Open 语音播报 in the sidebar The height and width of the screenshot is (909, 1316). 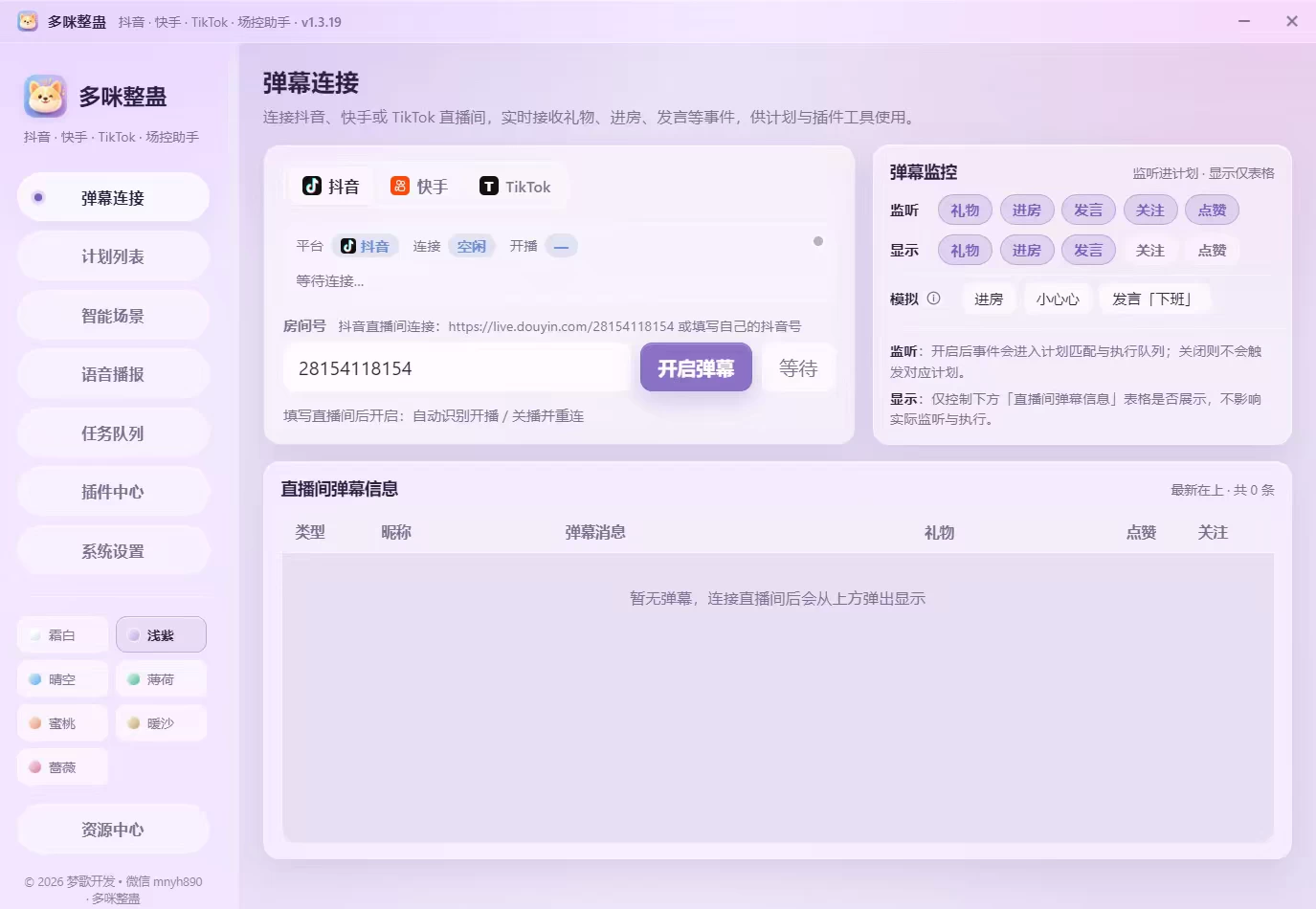click(x=113, y=374)
